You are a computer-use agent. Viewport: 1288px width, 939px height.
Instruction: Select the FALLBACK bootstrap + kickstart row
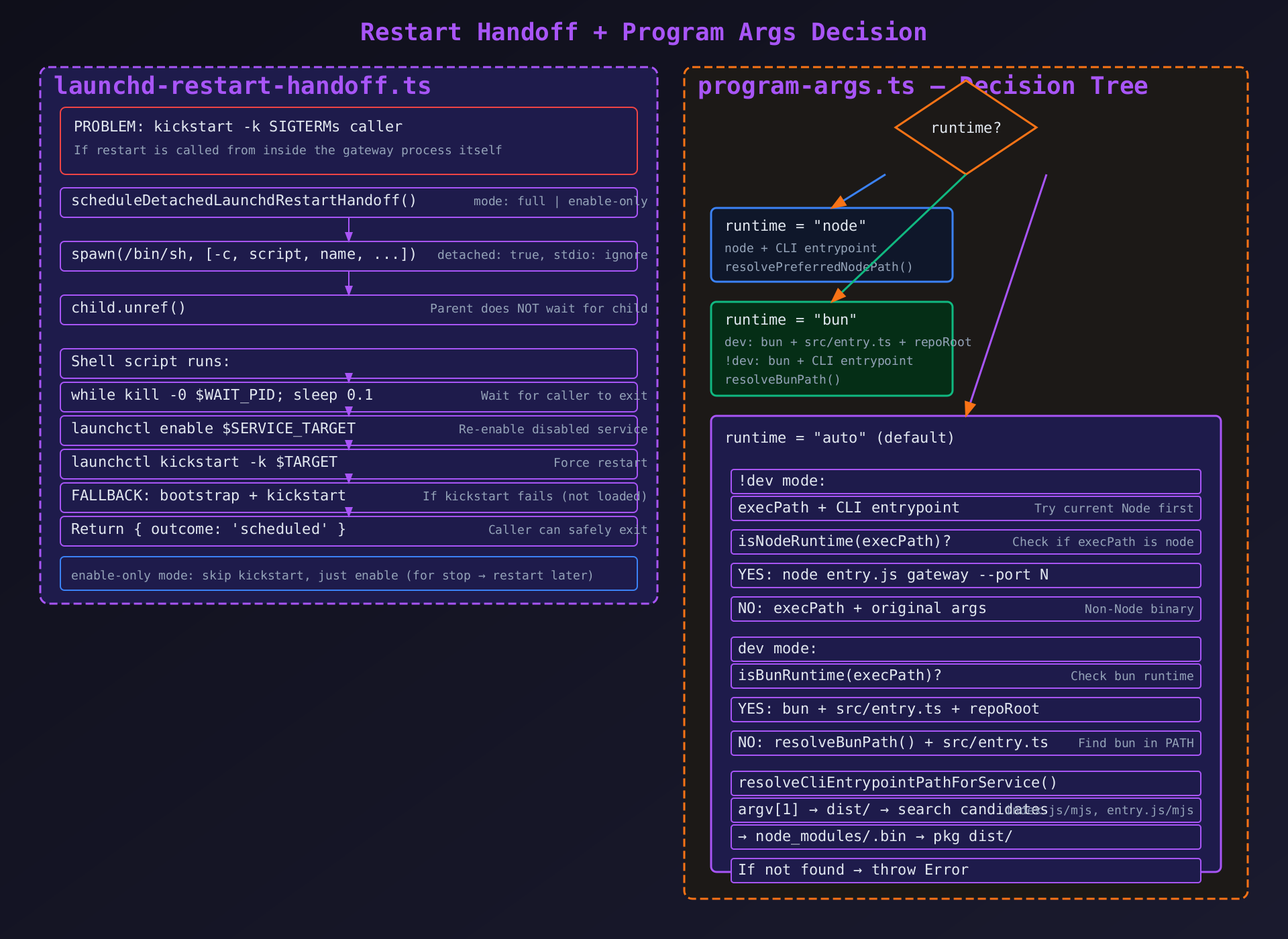(x=348, y=496)
